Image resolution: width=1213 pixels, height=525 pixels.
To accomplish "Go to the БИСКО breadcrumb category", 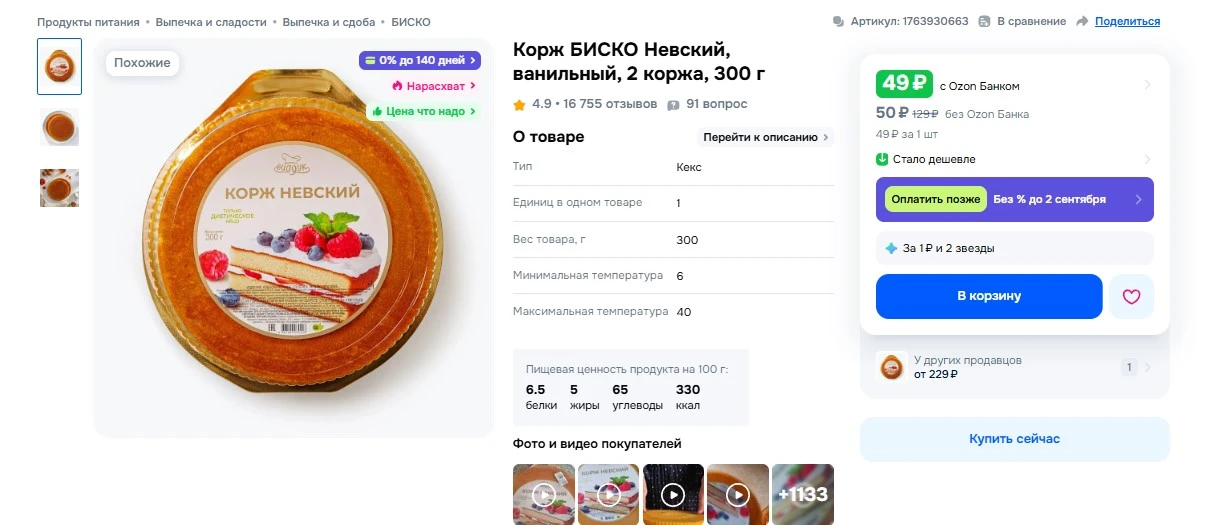I will tap(411, 21).
